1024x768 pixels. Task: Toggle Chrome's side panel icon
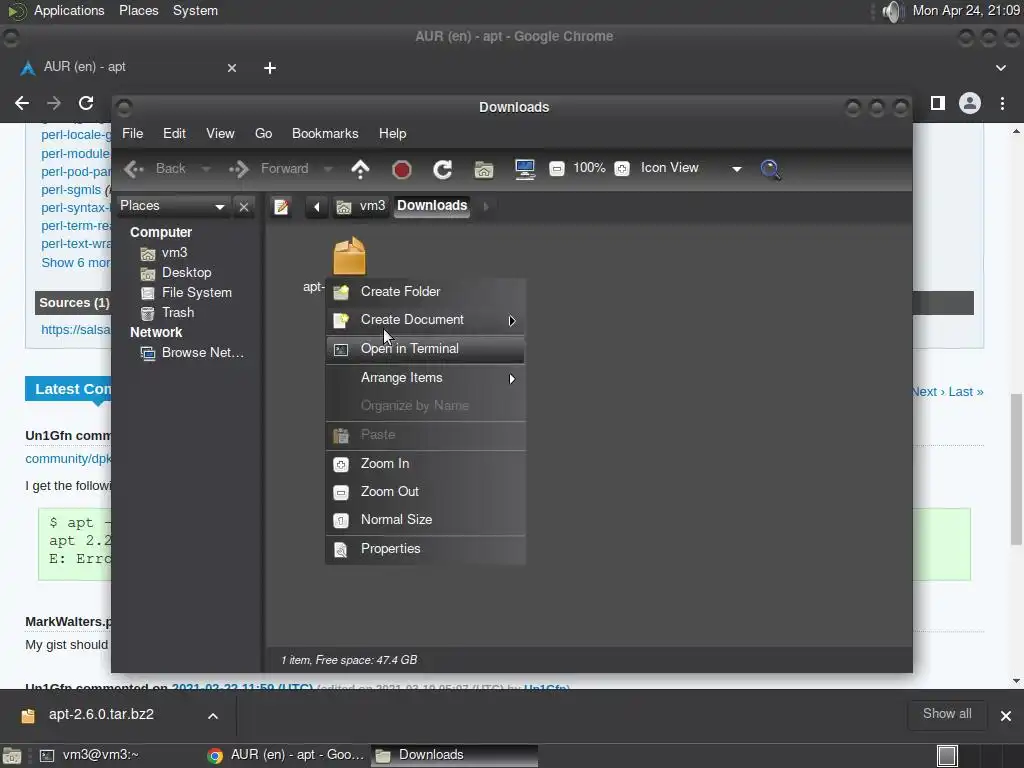point(938,103)
